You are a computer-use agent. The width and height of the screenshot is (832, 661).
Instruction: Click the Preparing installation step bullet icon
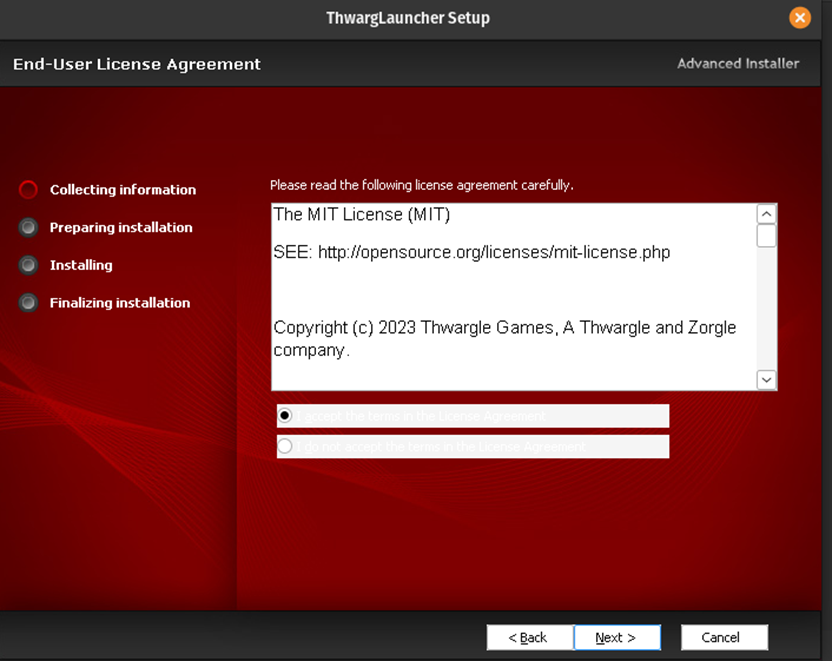pyautogui.click(x=29, y=227)
